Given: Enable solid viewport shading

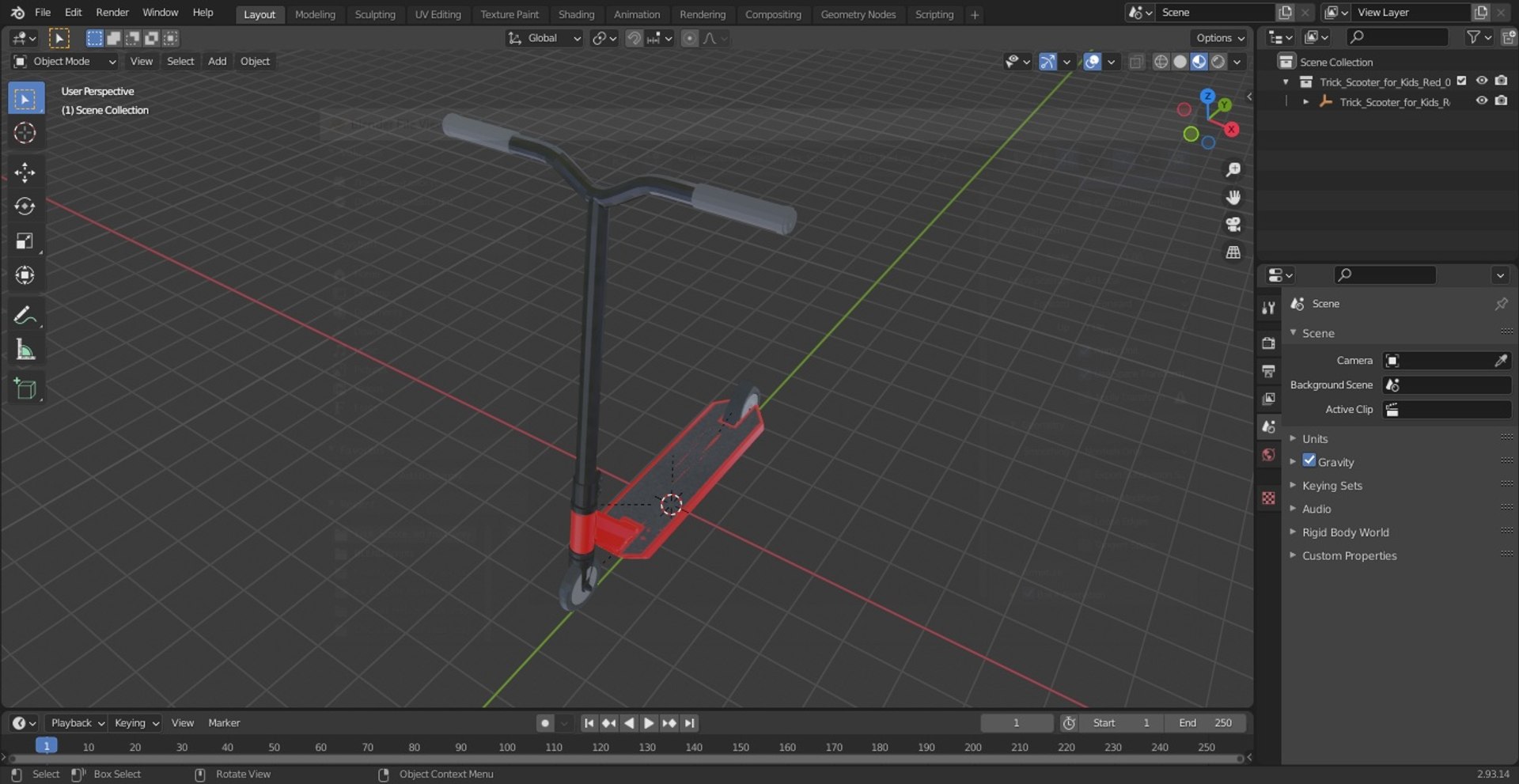Looking at the screenshot, I should pos(1180,62).
